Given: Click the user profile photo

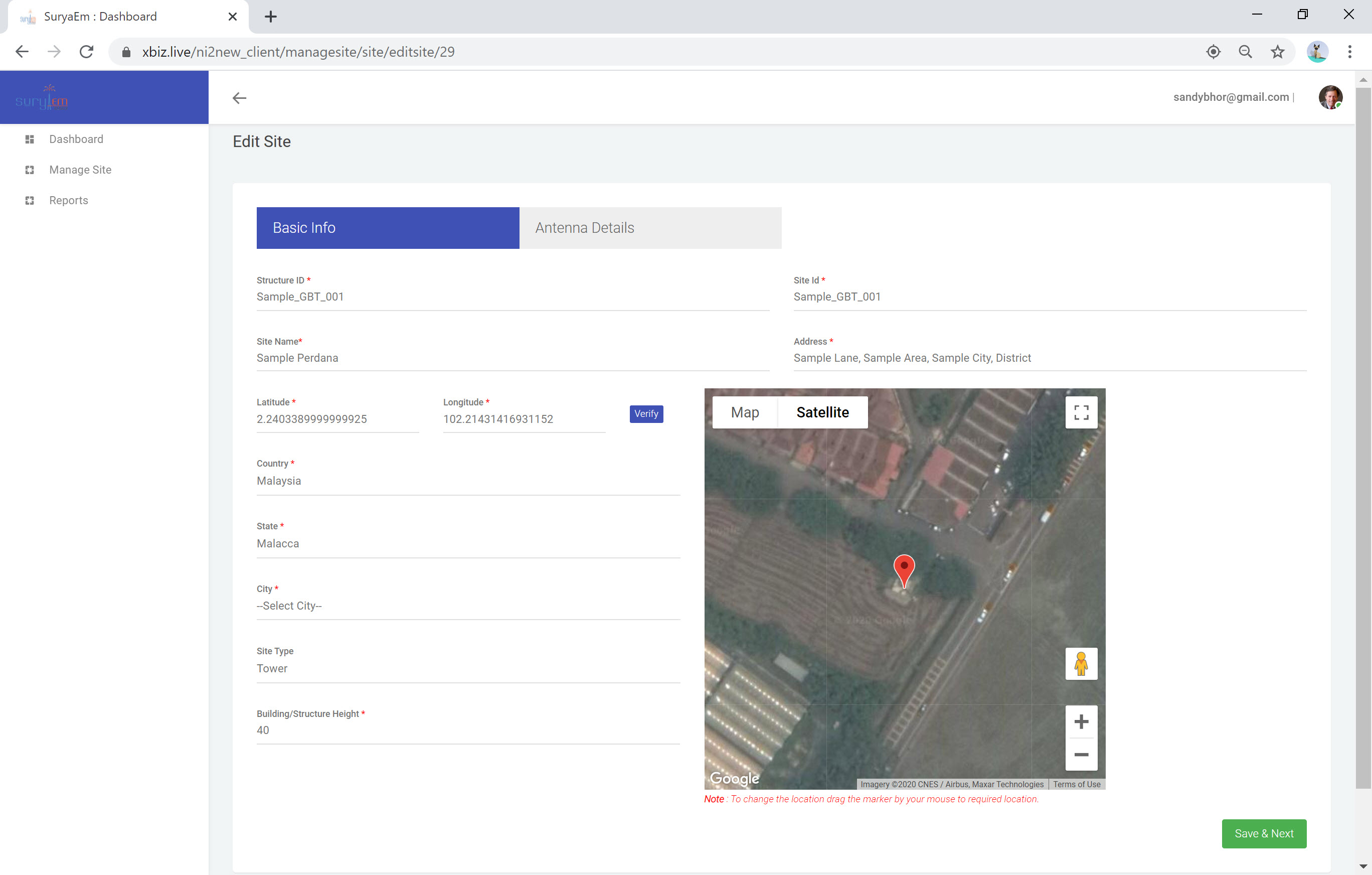Looking at the screenshot, I should click(x=1330, y=97).
